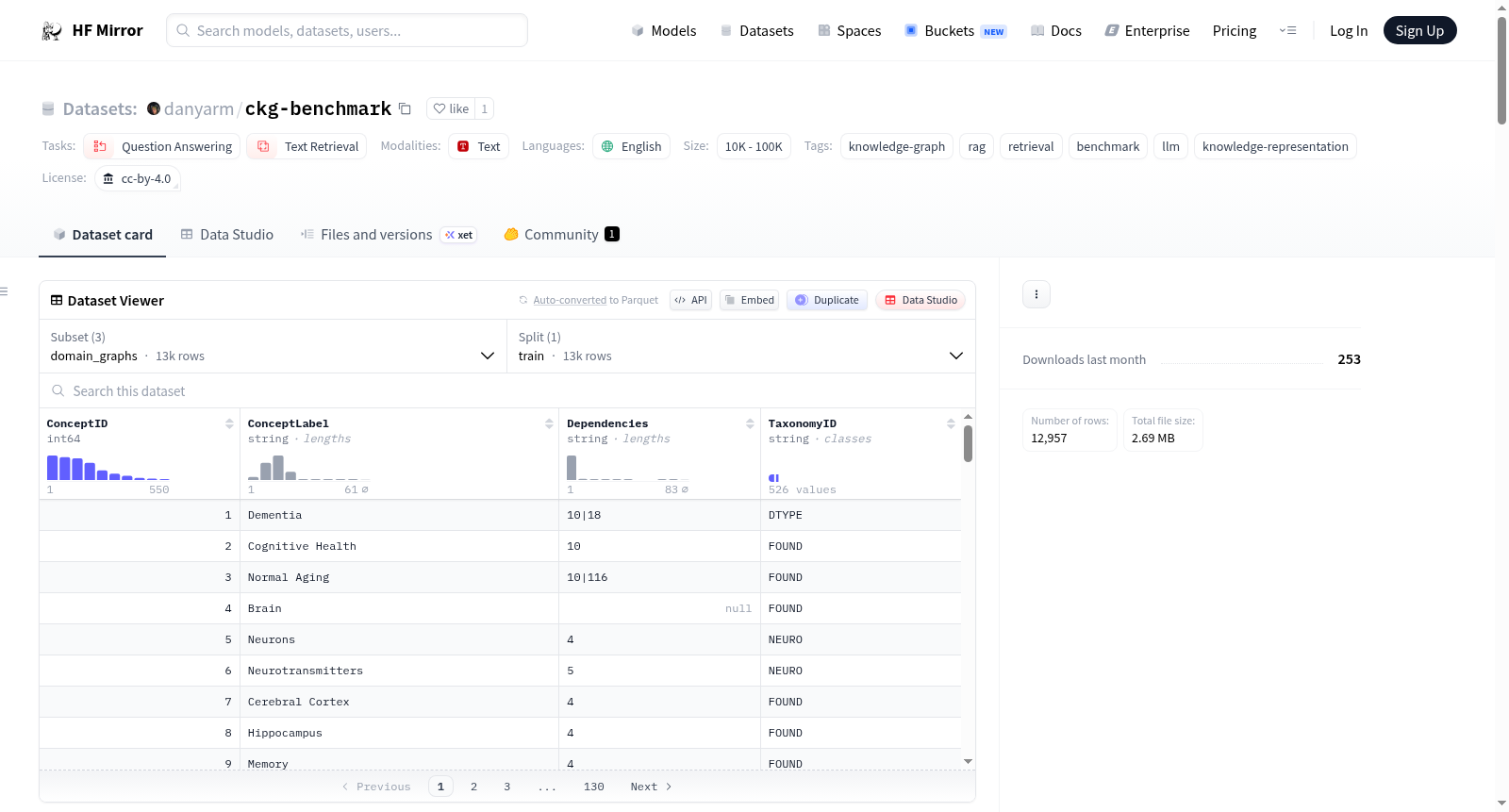1509x812 pixels.
Task: Like the dataset with heart button
Action: [451, 108]
